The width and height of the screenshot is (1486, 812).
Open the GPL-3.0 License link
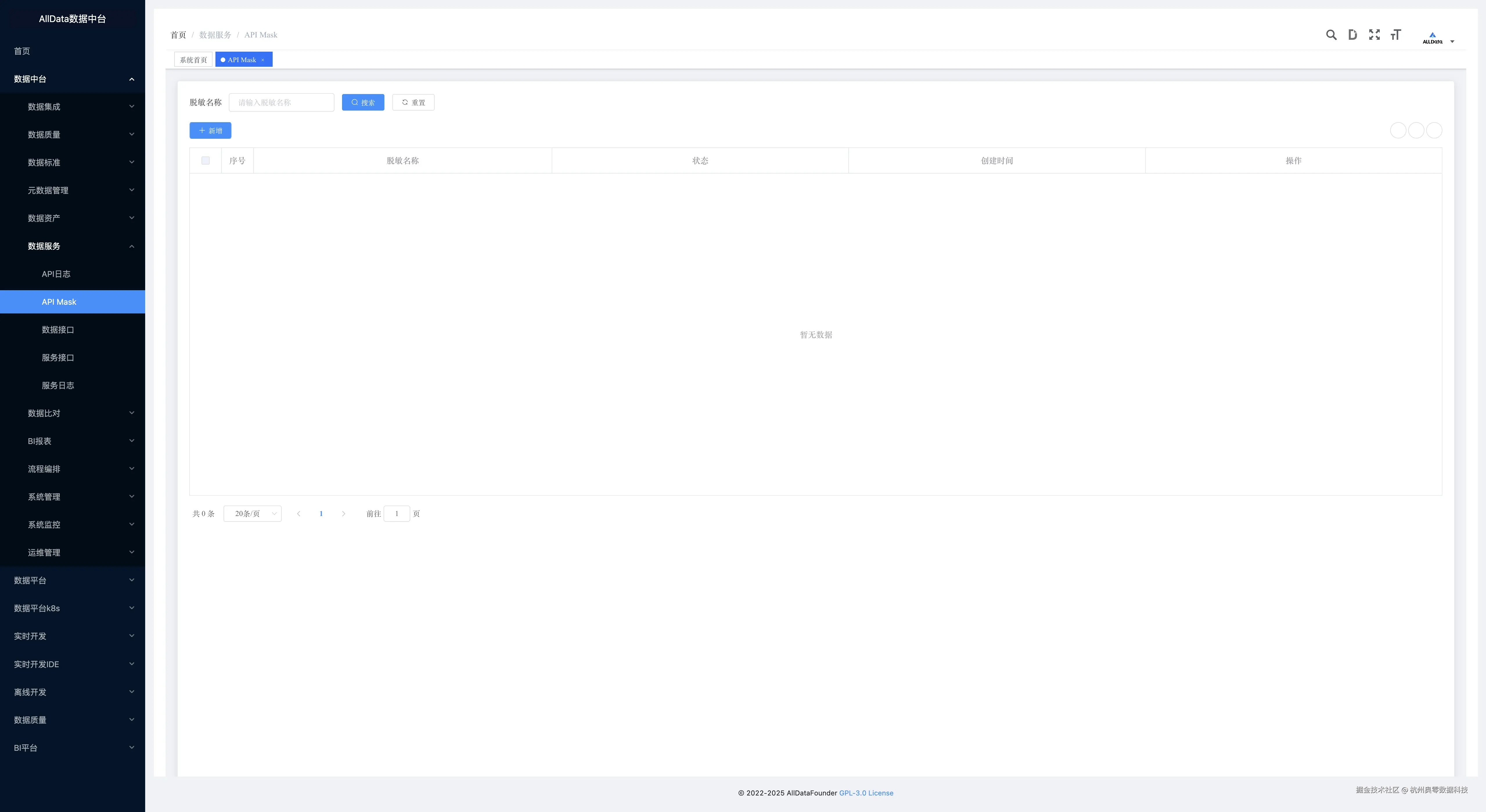(866, 793)
